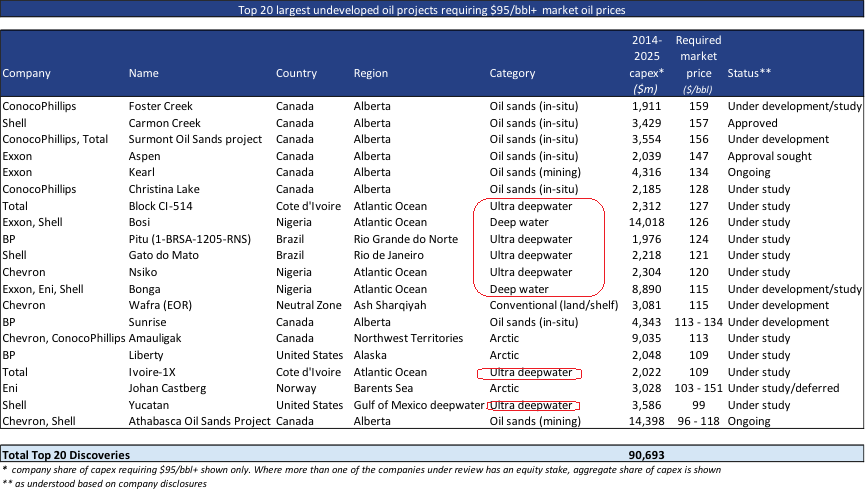Click the Barents Sea region cell
865x490 pixels.
[383, 388]
